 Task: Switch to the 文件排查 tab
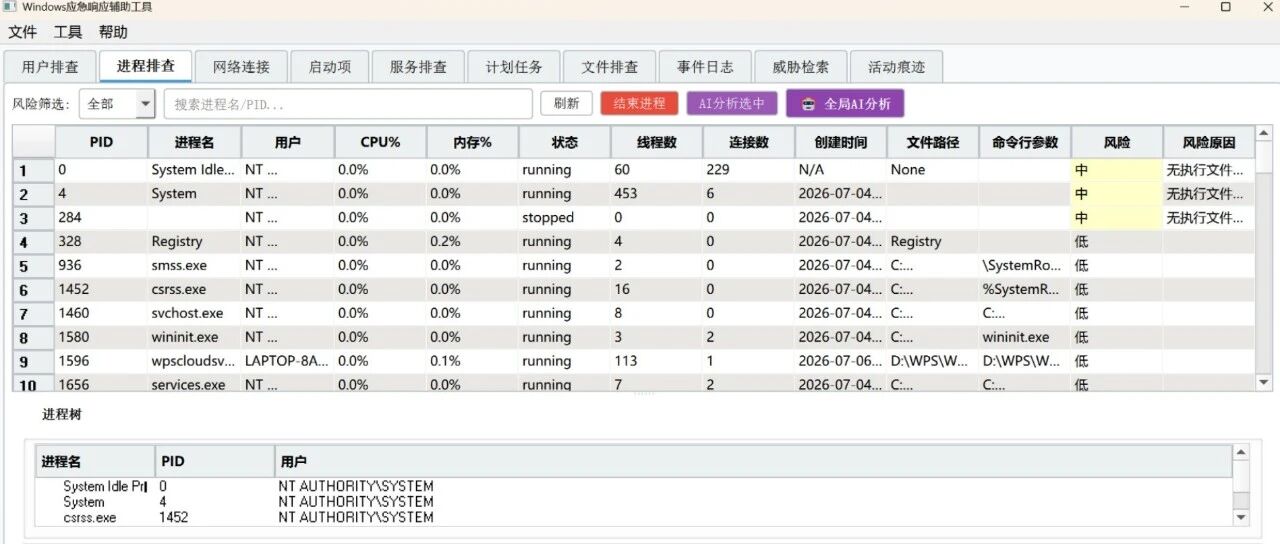pos(609,67)
